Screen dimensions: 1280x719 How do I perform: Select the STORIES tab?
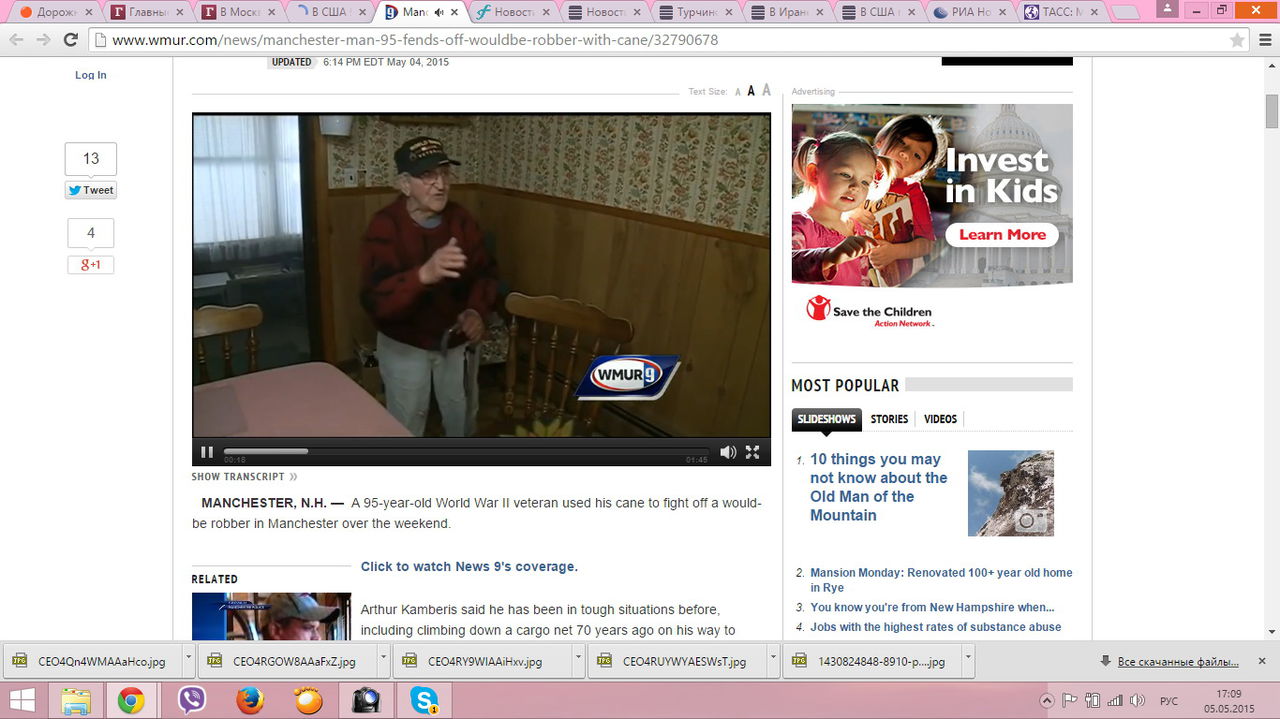click(889, 419)
